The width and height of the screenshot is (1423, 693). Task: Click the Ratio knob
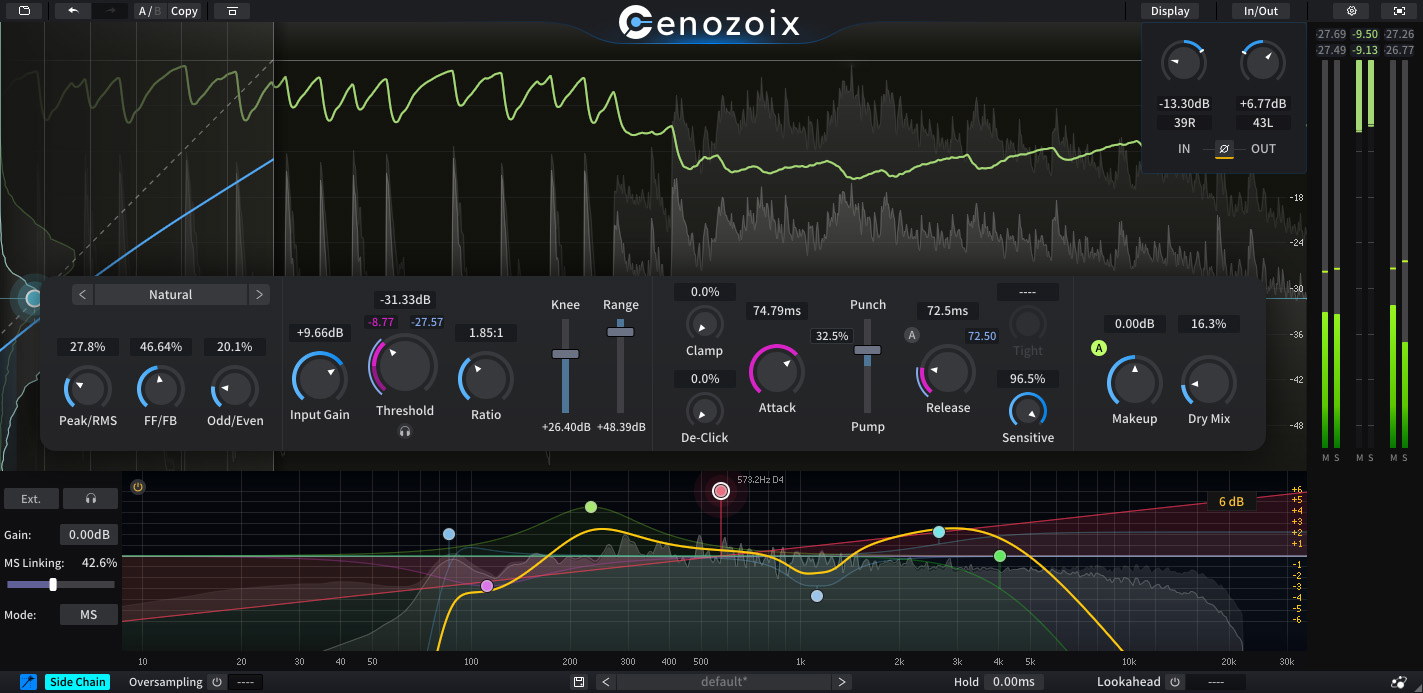click(485, 379)
